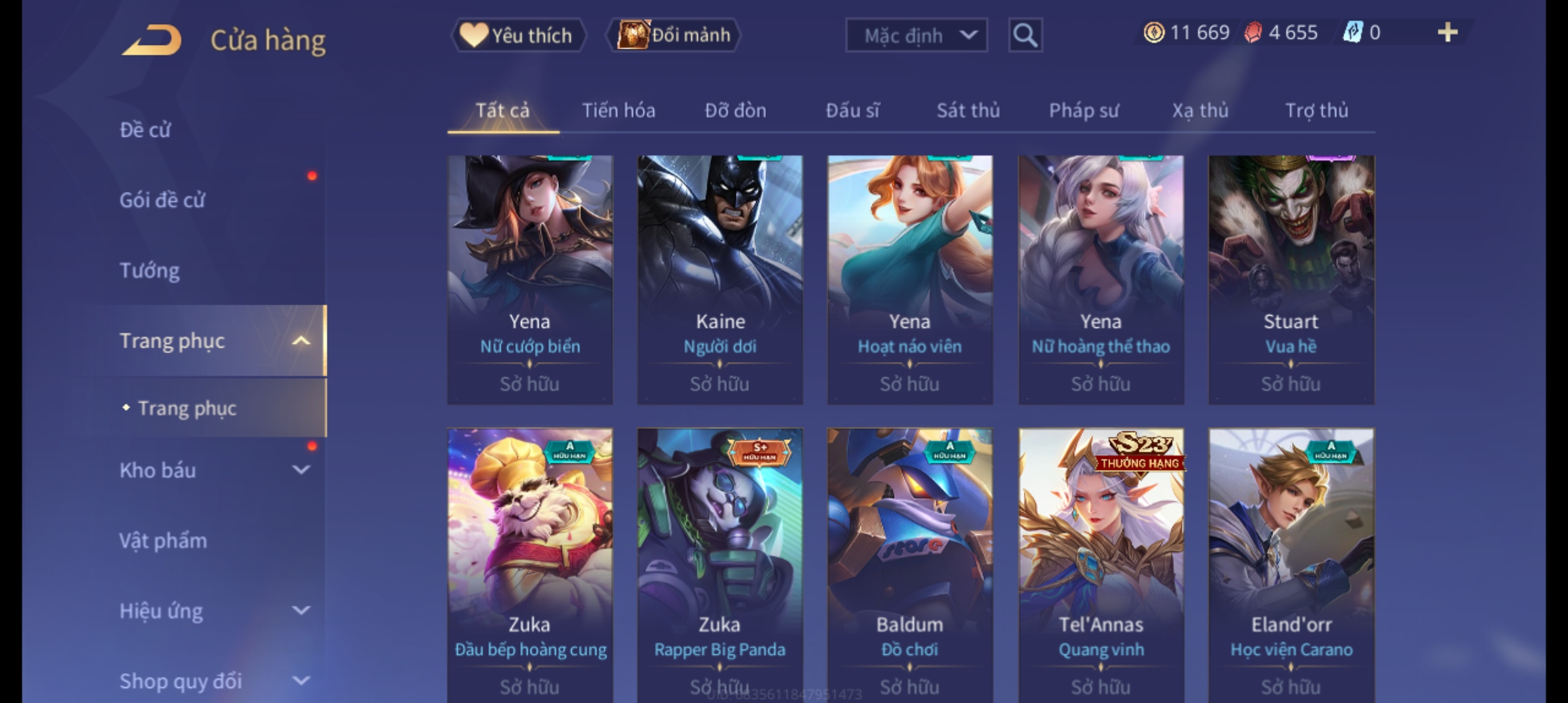Image resolution: width=1568 pixels, height=703 pixels.
Task: Open Gói đề cử in sidebar
Action: point(162,200)
